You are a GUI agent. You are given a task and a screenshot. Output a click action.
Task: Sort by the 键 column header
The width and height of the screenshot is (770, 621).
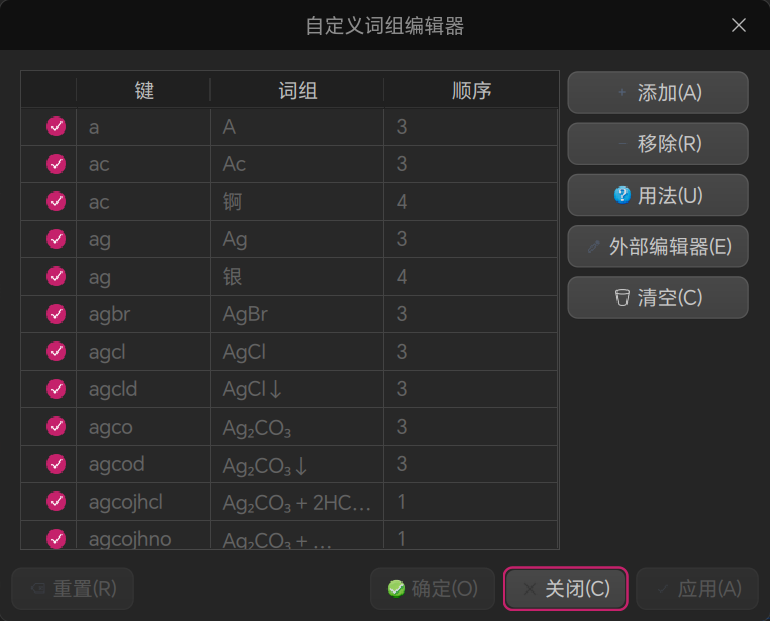[143, 90]
